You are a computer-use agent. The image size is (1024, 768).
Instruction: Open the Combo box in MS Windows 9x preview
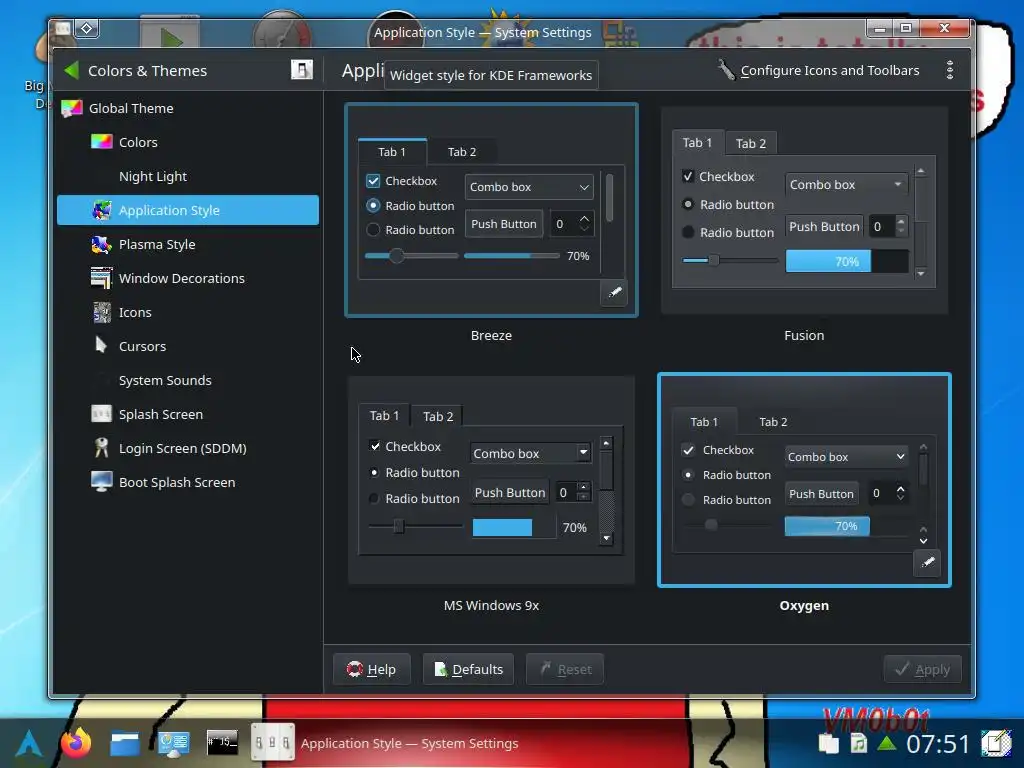click(531, 453)
